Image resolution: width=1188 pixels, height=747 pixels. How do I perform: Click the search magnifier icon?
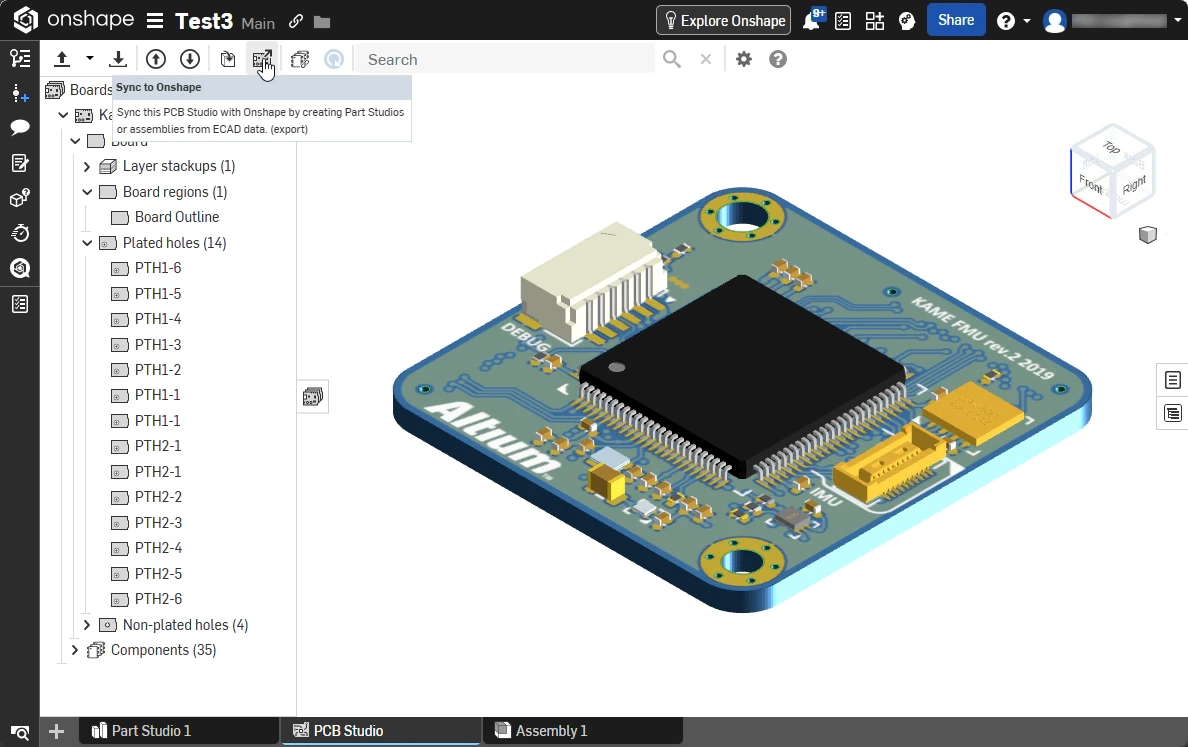[x=671, y=59]
